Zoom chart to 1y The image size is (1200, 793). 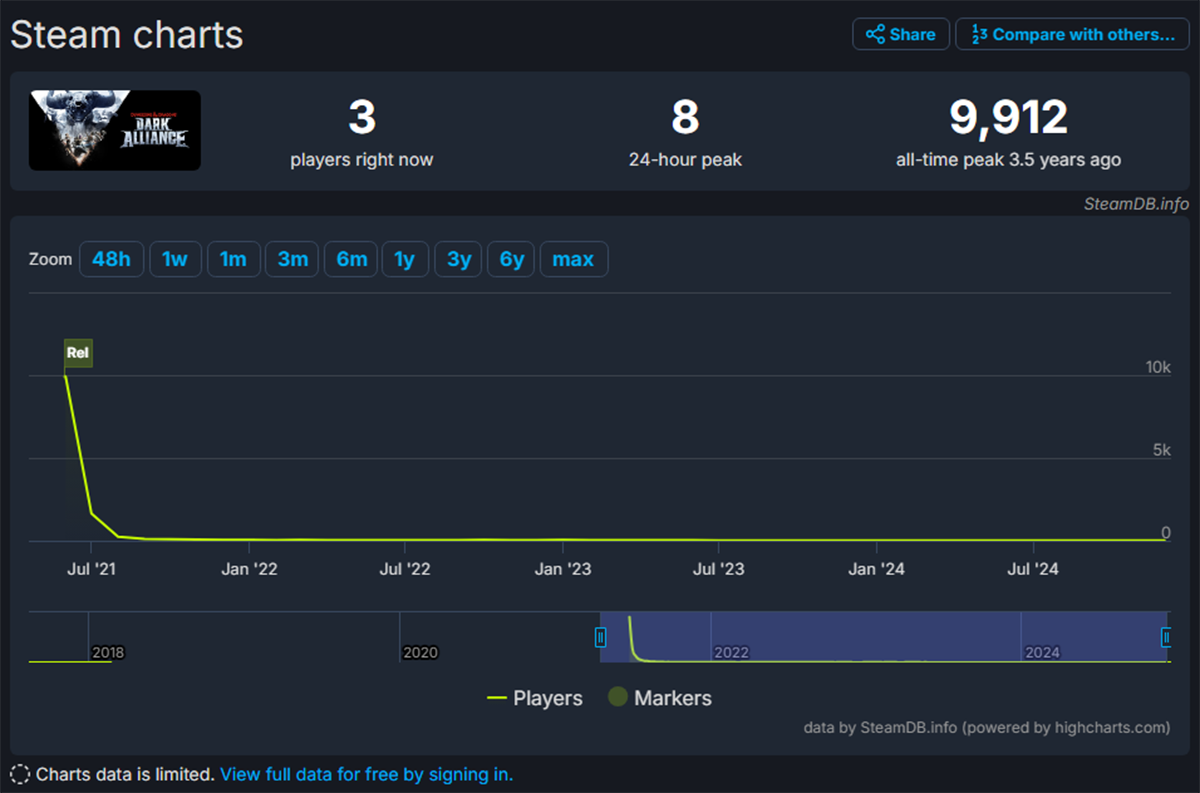(x=405, y=259)
